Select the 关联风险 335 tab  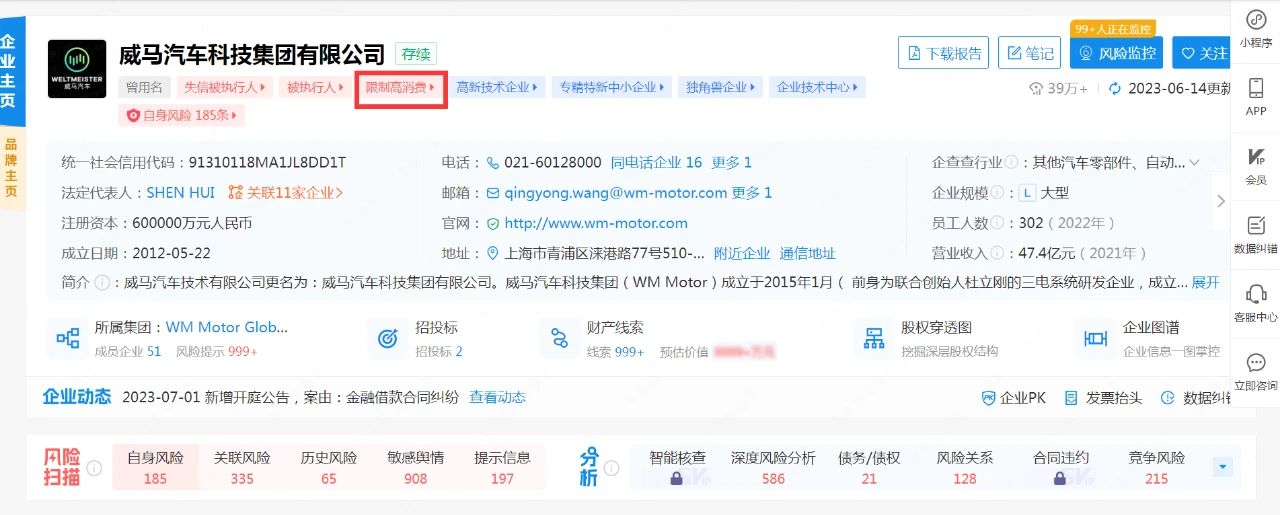click(x=242, y=468)
